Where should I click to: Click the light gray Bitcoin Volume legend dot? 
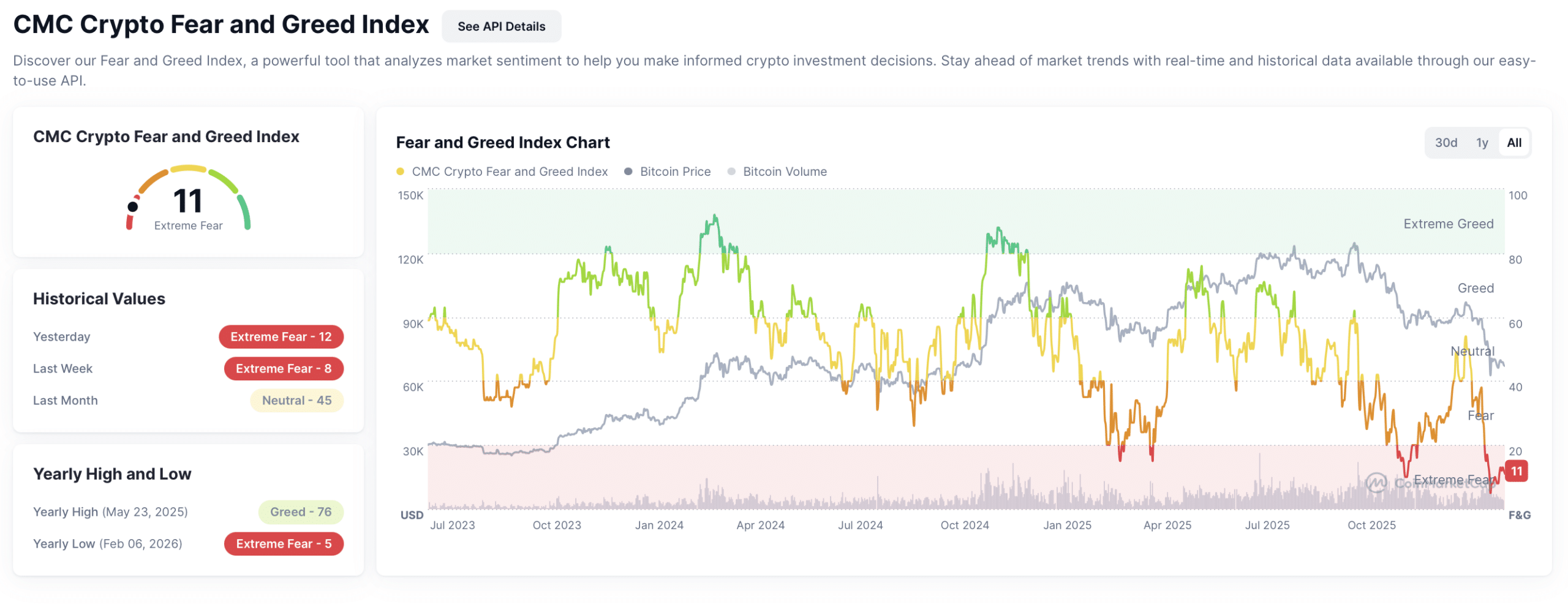(x=731, y=172)
